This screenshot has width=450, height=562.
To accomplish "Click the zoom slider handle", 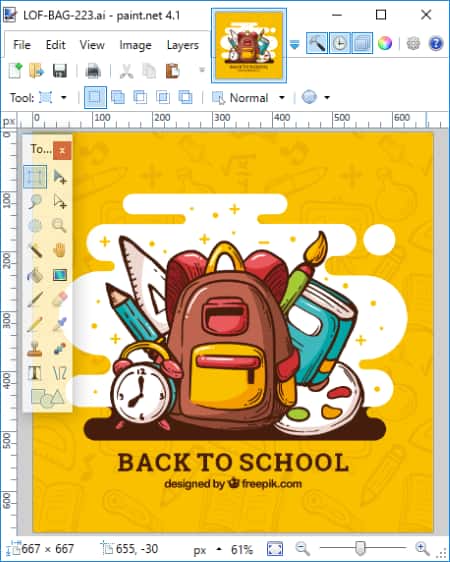I will (x=360, y=548).
